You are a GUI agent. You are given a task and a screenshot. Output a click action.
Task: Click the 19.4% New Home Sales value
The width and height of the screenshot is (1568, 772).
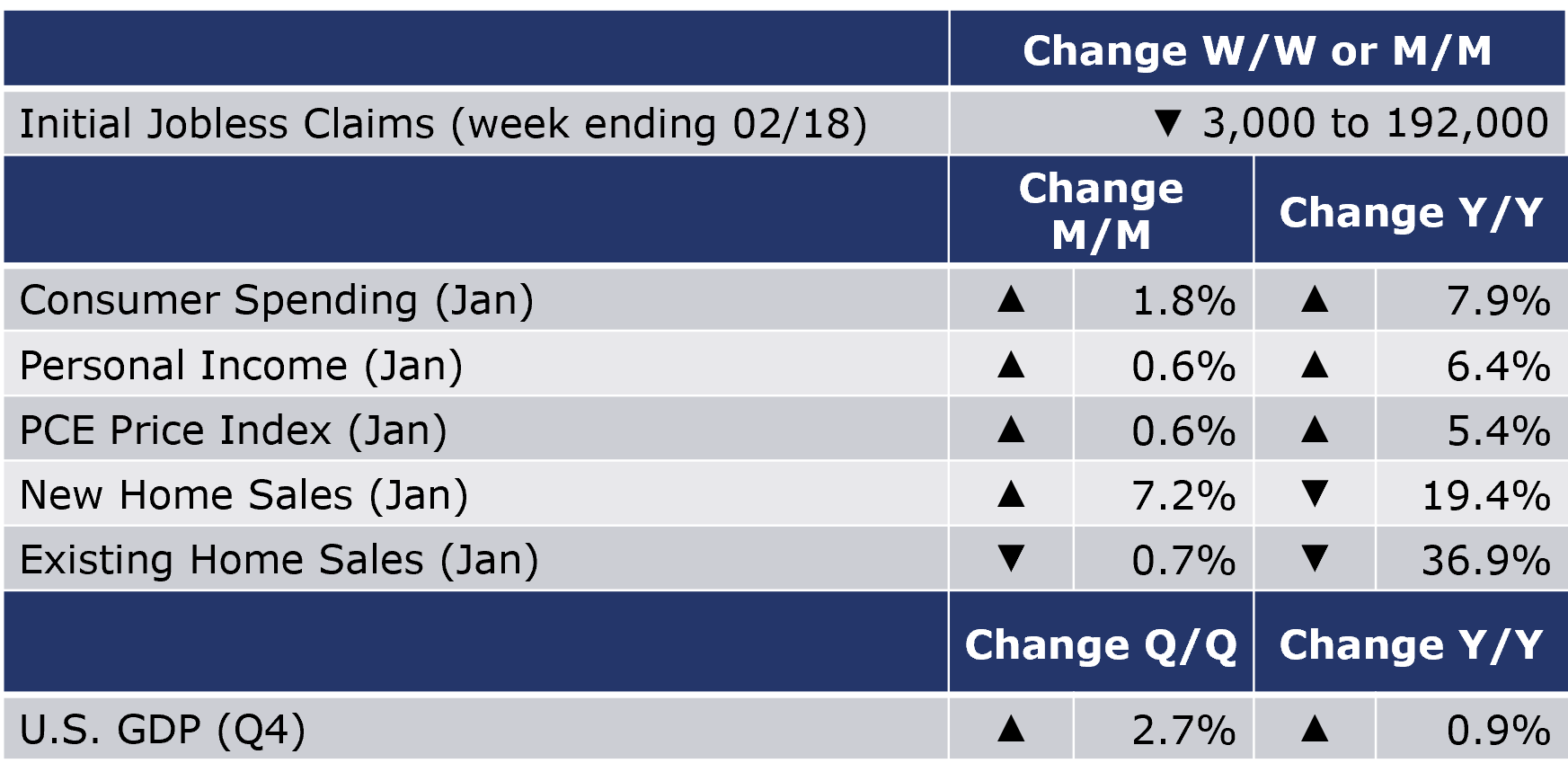[1486, 495]
